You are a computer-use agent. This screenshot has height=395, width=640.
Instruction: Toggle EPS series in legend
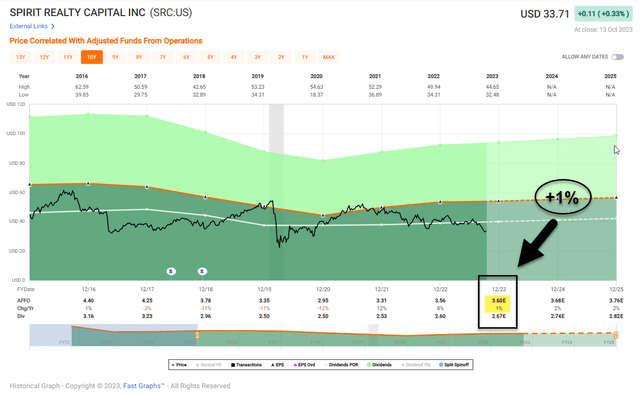tap(278, 364)
